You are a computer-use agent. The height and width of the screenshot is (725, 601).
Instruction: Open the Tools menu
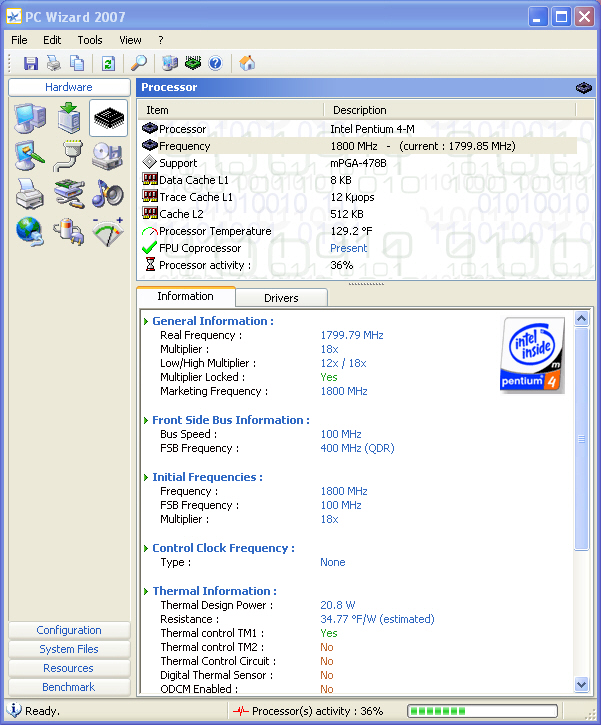(90, 40)
